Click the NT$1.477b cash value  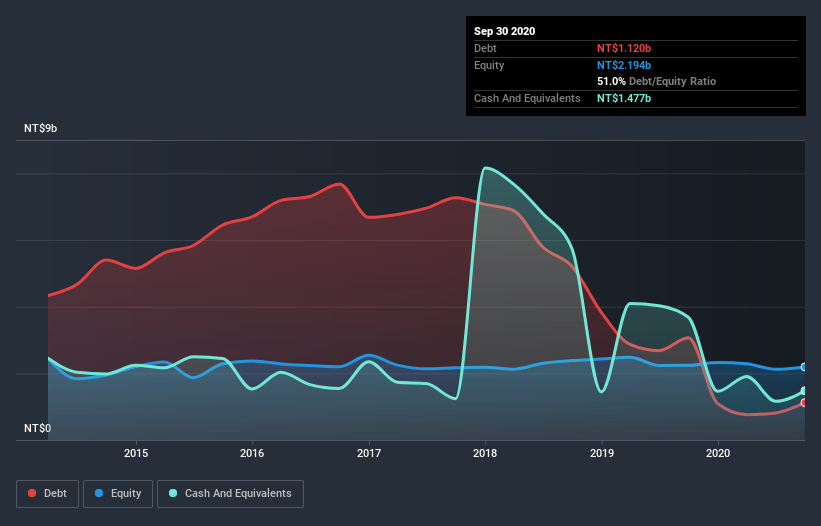click(x=624, y=98)
